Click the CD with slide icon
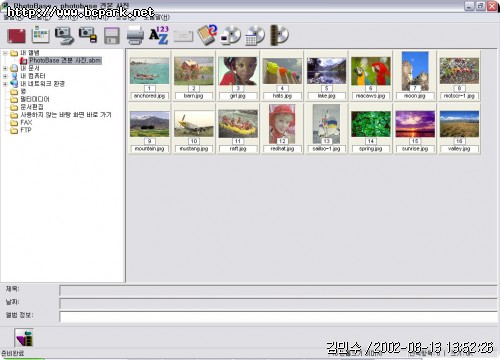Image resolution: width=500 pixels, height=360 pixels. 230,35
